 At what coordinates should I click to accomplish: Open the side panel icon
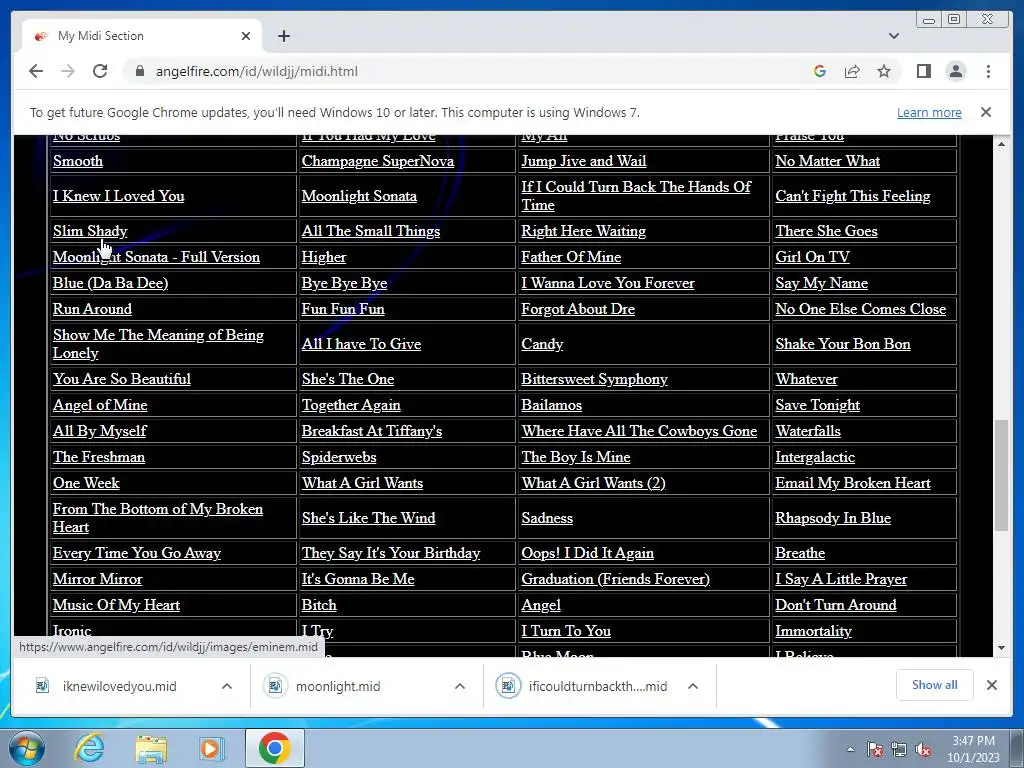pos(923,71)
